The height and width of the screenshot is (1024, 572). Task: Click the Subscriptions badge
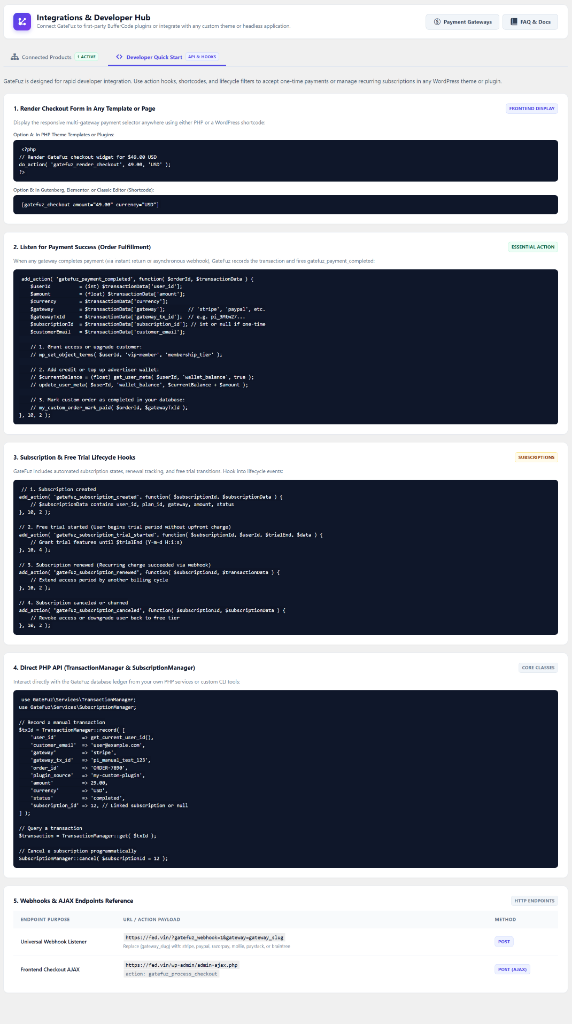[536, 457]
